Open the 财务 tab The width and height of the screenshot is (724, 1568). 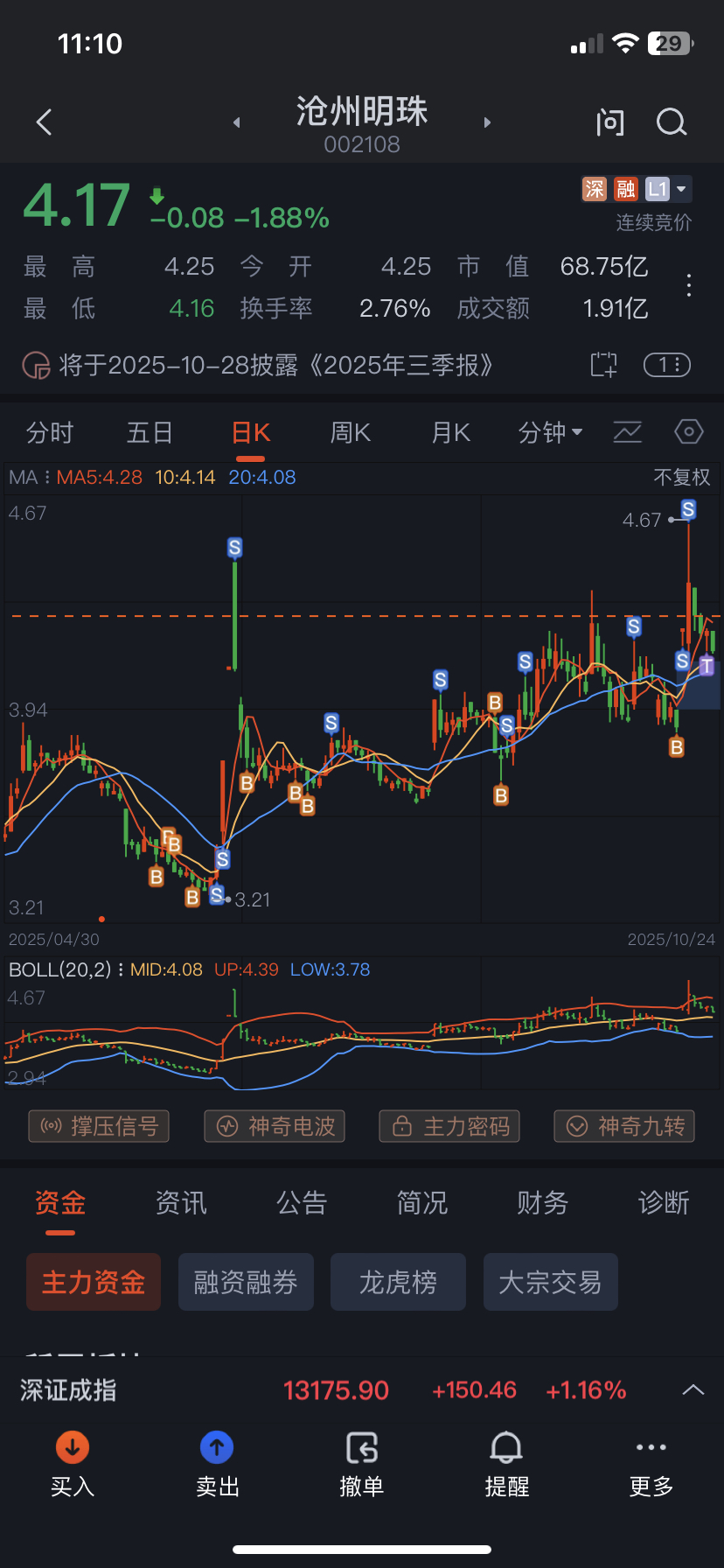coord(543,1203)
